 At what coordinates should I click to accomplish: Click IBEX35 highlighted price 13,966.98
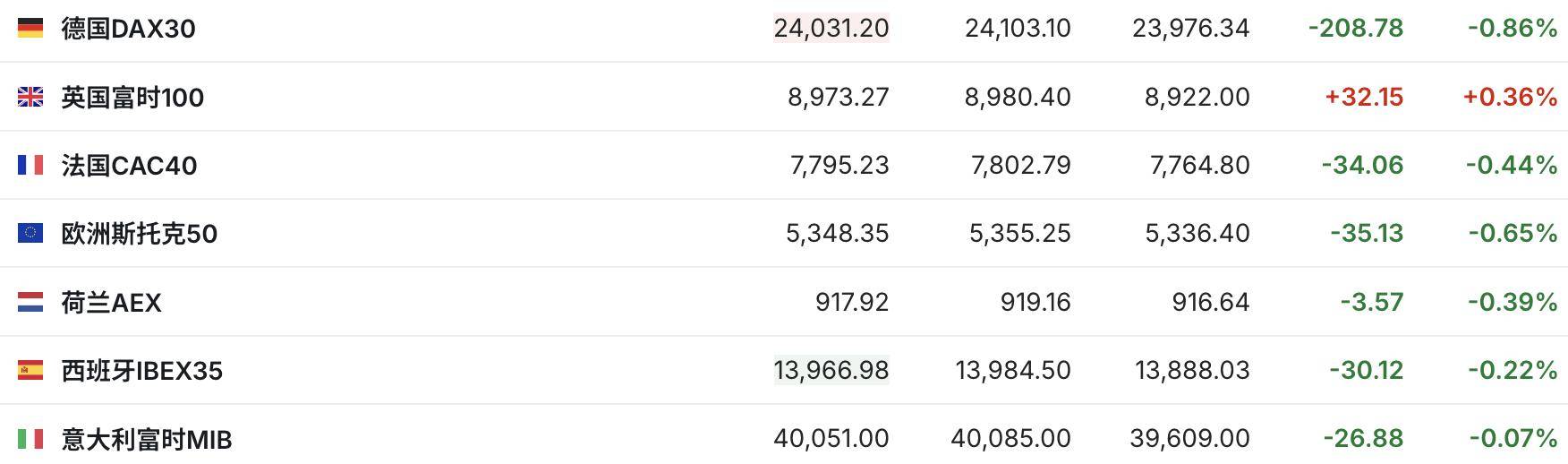pos(831,370)
